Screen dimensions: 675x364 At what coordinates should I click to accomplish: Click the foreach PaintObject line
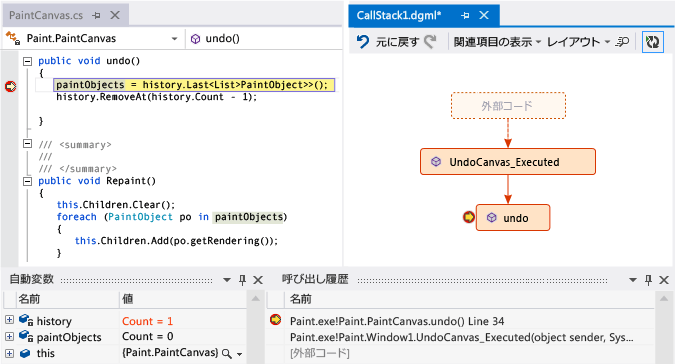pyautogui.click(x=172, y=217)
